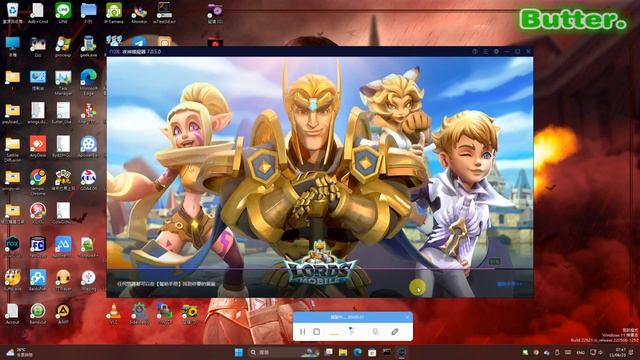Click the blue link in Lords Mobile loading screen
Screen dimensions: 640x360
click(509, 284)
